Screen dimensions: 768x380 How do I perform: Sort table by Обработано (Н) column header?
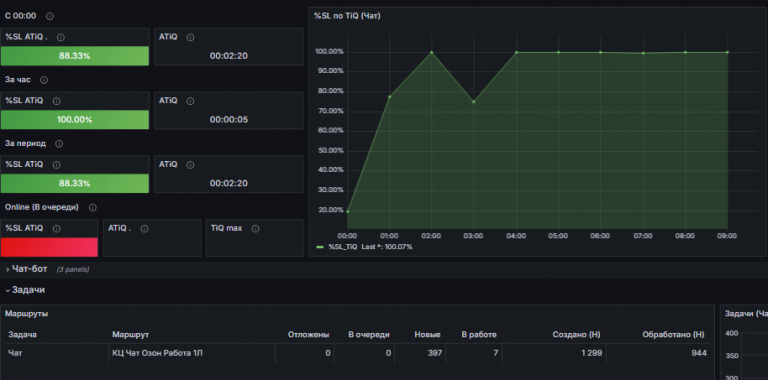pos(673,334)
